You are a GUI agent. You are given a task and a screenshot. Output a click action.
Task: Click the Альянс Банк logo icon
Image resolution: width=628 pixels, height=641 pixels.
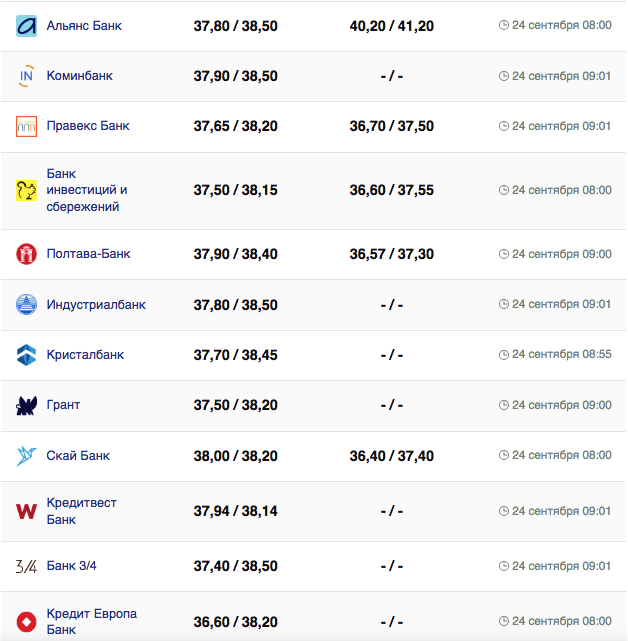27,26
